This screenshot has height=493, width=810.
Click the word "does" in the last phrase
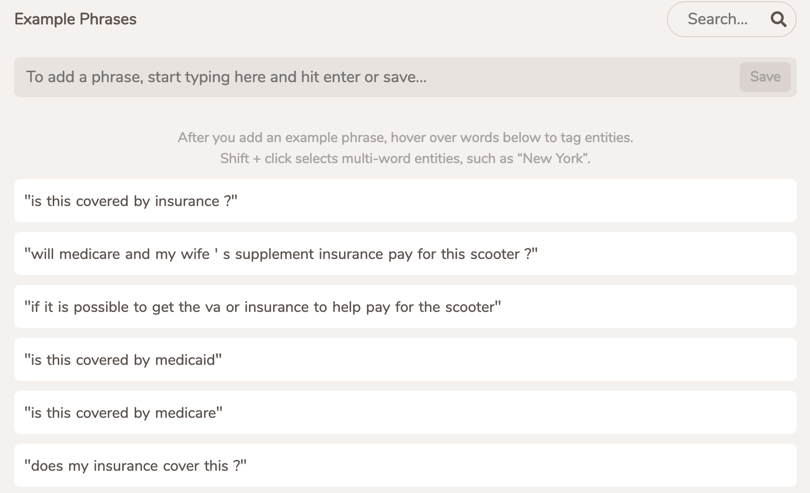coord(47,466)
